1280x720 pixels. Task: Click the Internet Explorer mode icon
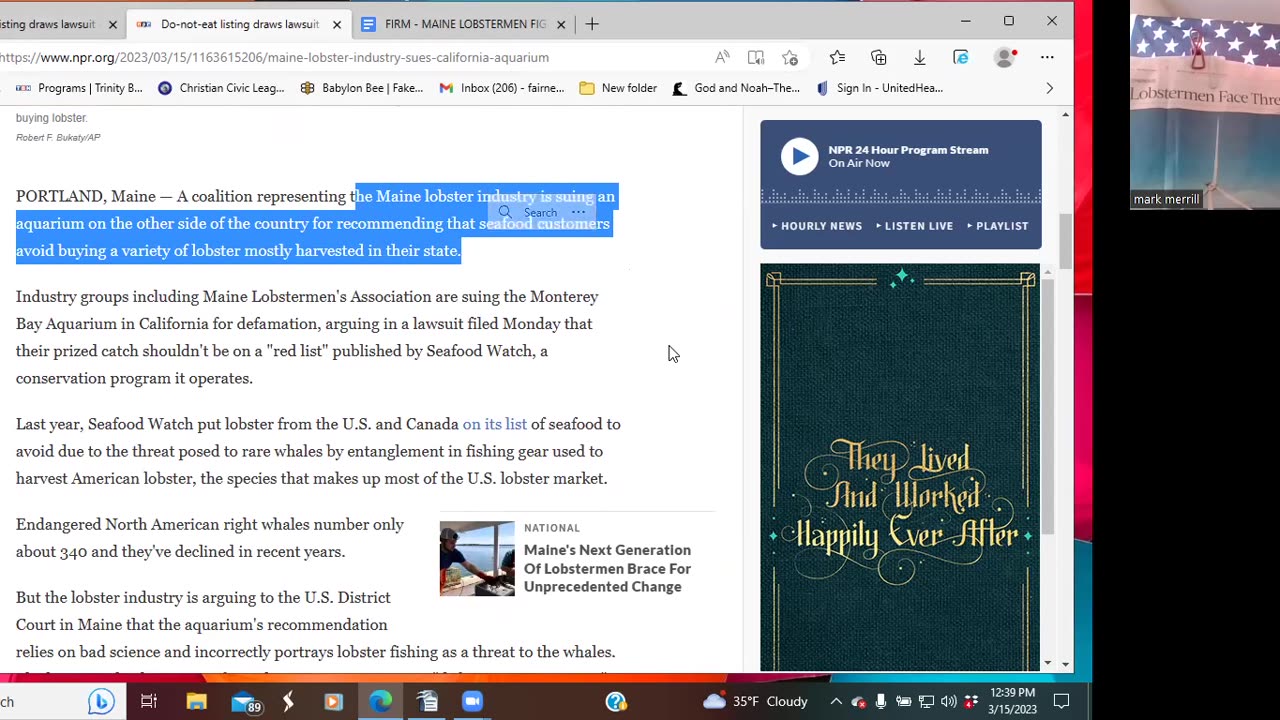[960, 57]
